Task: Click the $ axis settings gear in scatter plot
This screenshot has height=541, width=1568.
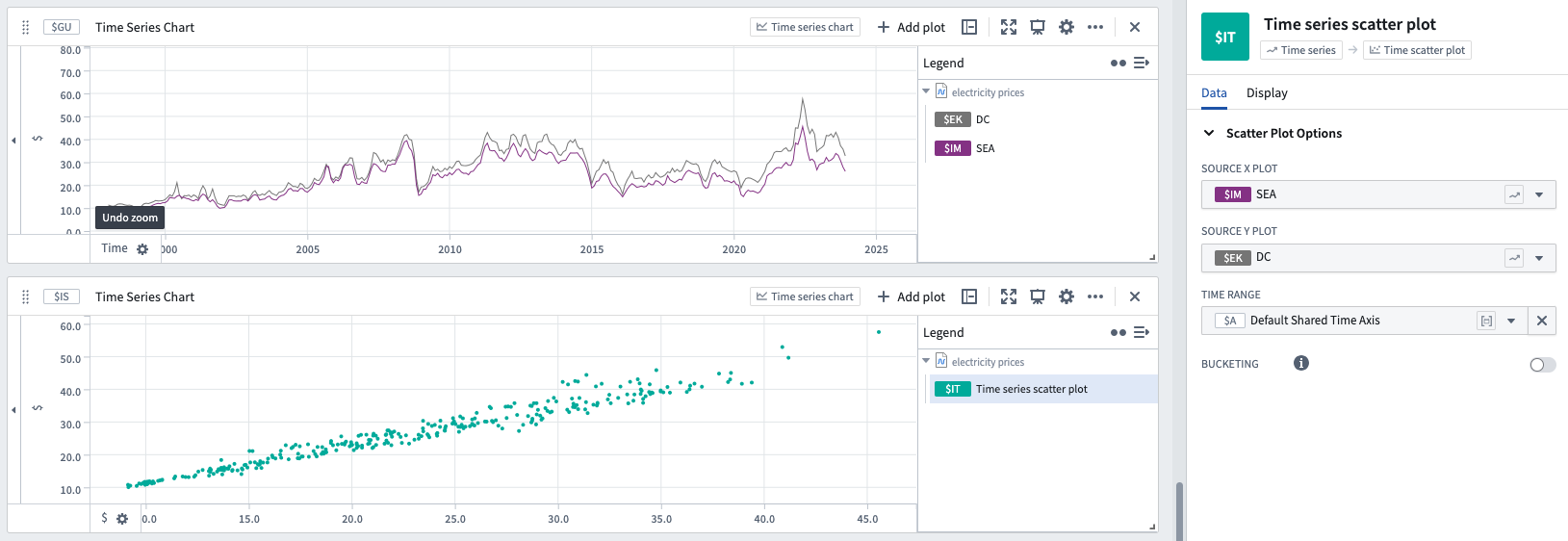Action: (122, 519)
